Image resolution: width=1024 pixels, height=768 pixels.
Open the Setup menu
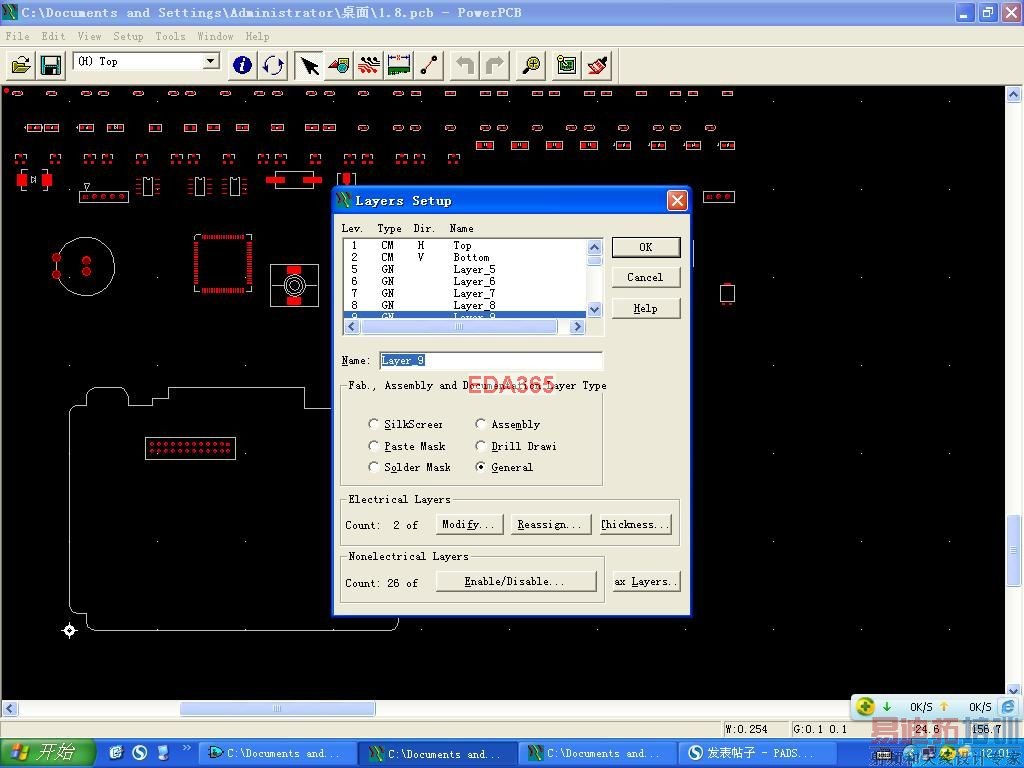pyautogui.click(x=128, y=36)
